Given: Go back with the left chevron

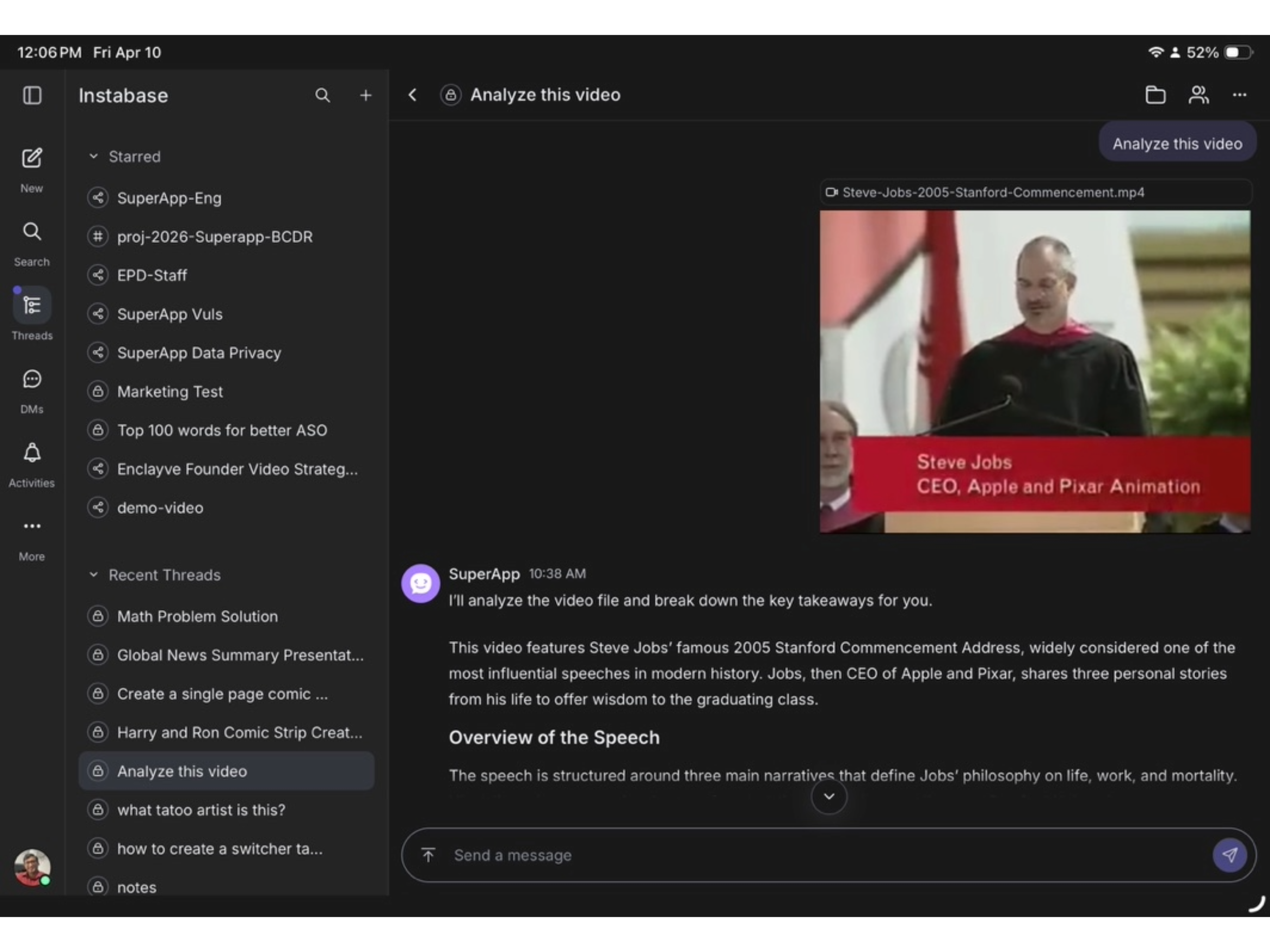Looking at the screenshot, I should 412,95.
